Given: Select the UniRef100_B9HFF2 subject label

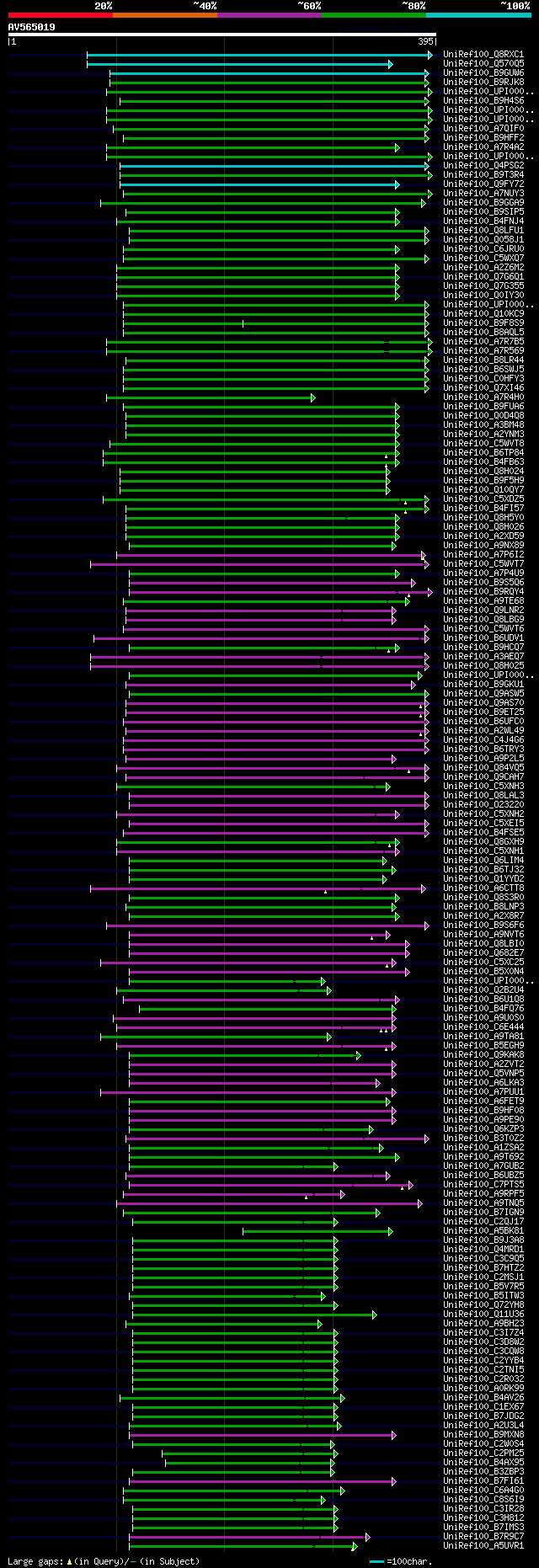Looking at the screenshot, I should 483,138.
